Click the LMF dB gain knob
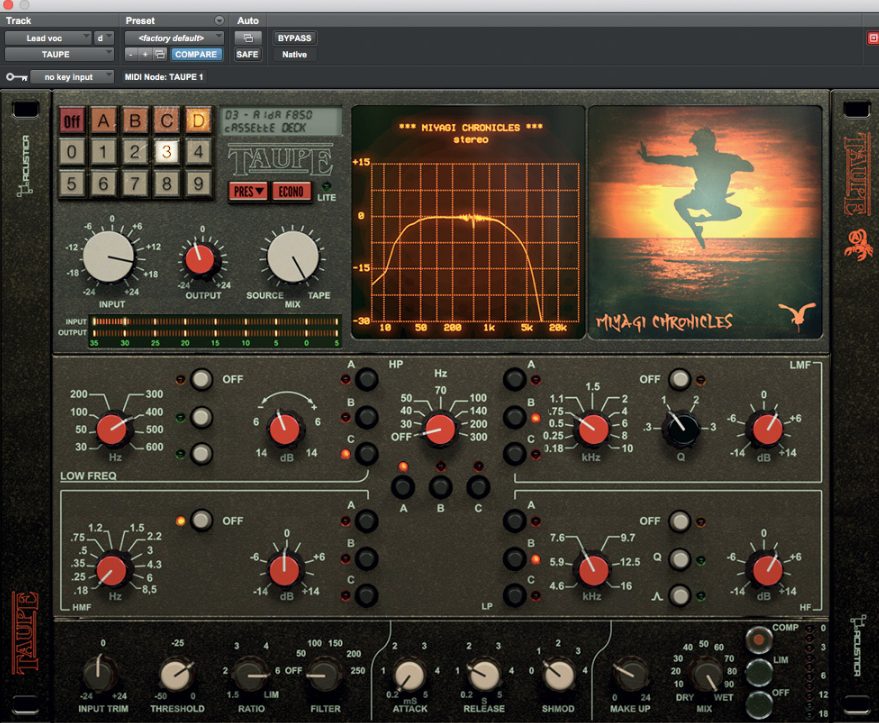 click(767, 430)
